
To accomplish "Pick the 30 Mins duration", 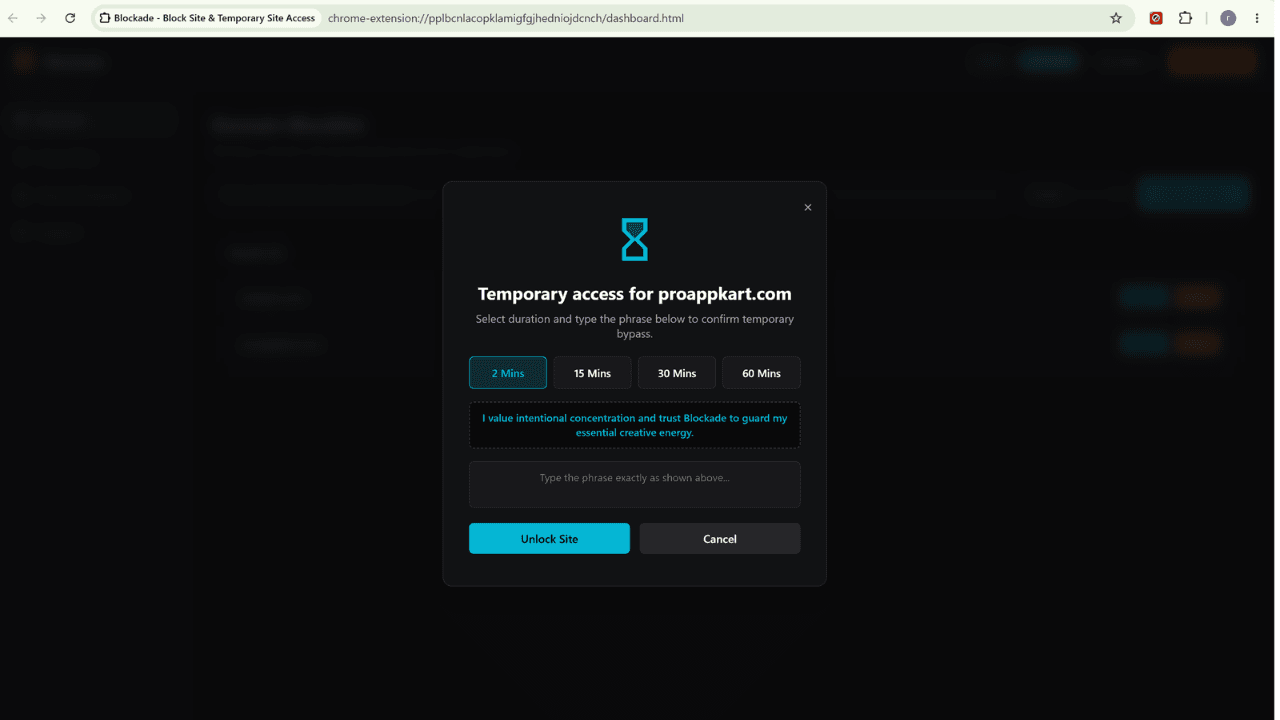I will 677,373.
